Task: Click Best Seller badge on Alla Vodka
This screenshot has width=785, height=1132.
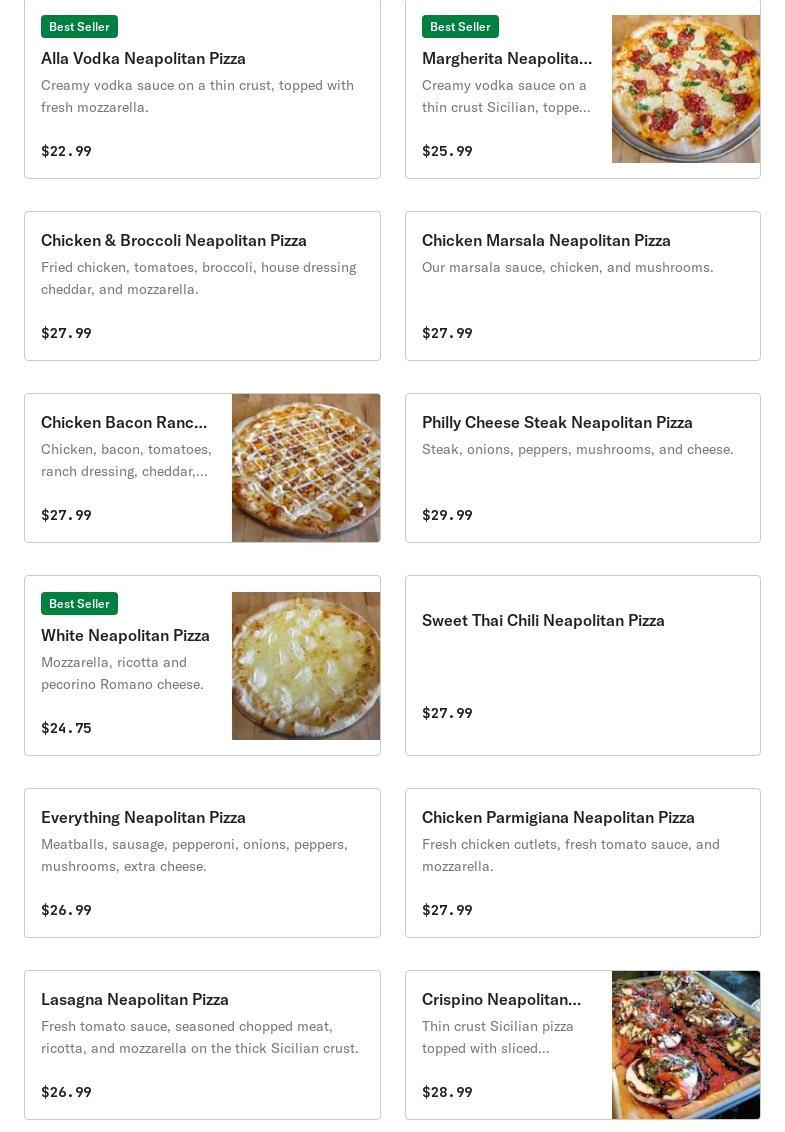Action: coord(79,27)
